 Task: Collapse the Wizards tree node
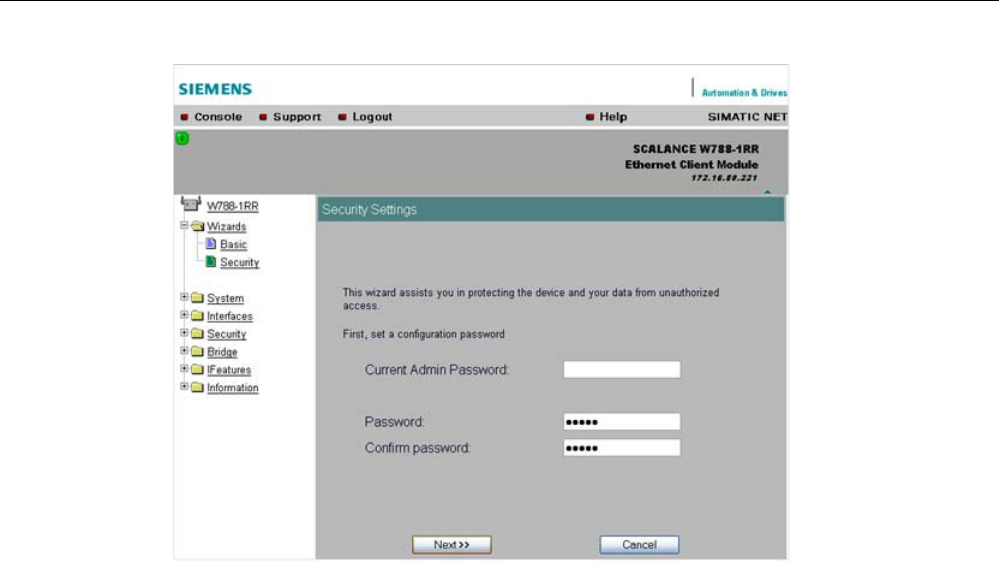[x=184, y=225]
